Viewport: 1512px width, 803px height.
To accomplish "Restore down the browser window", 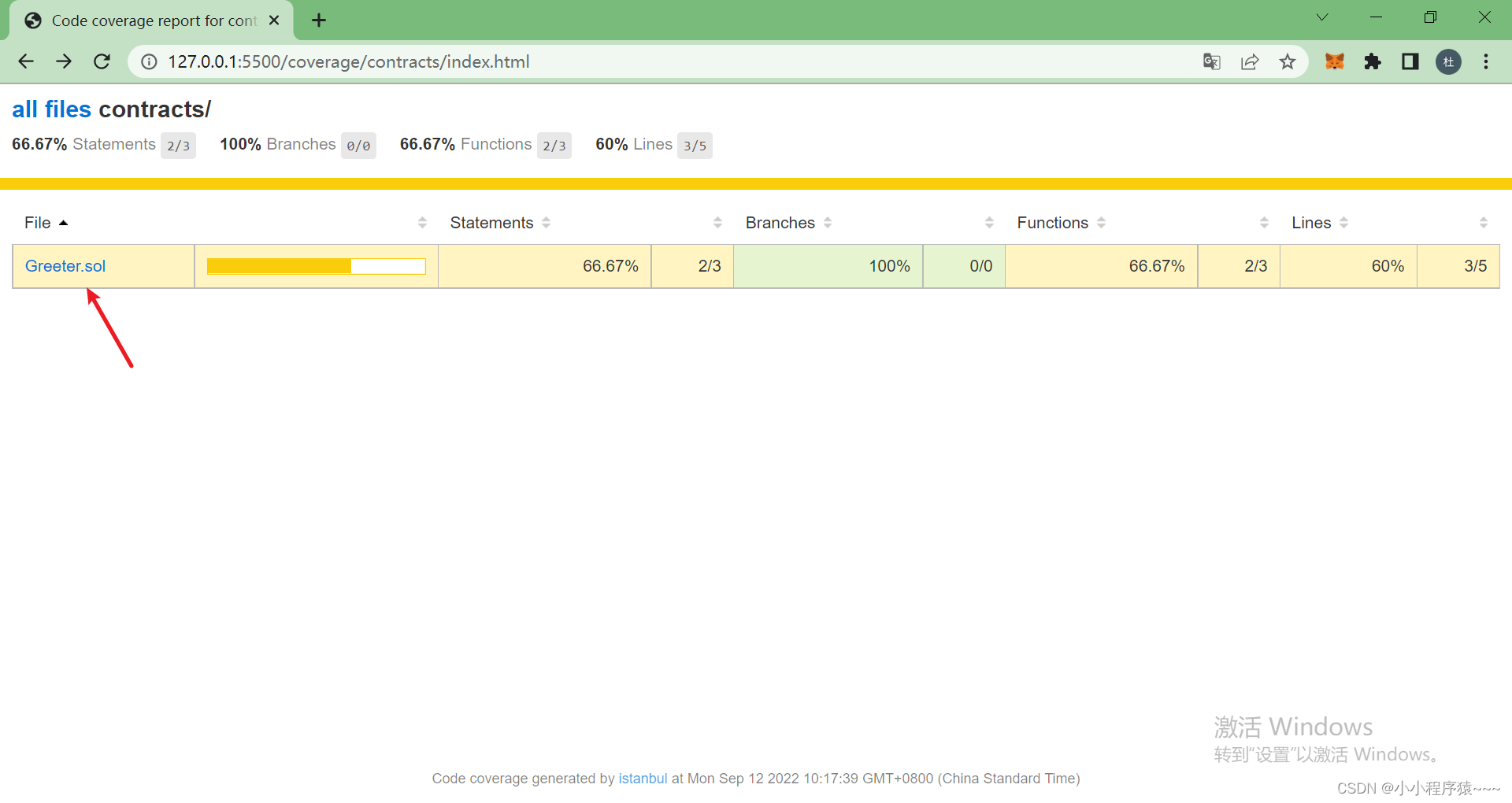I will point(1430,17).
